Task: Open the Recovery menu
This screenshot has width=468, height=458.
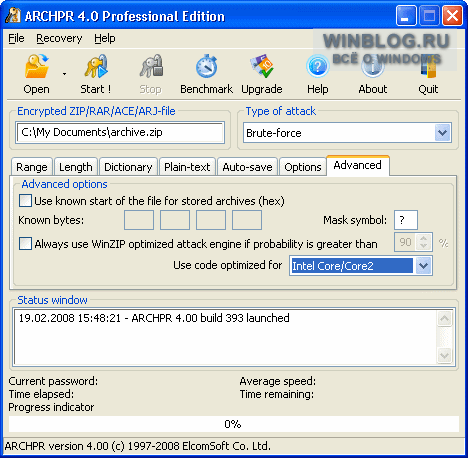Action: click(59, 38)
